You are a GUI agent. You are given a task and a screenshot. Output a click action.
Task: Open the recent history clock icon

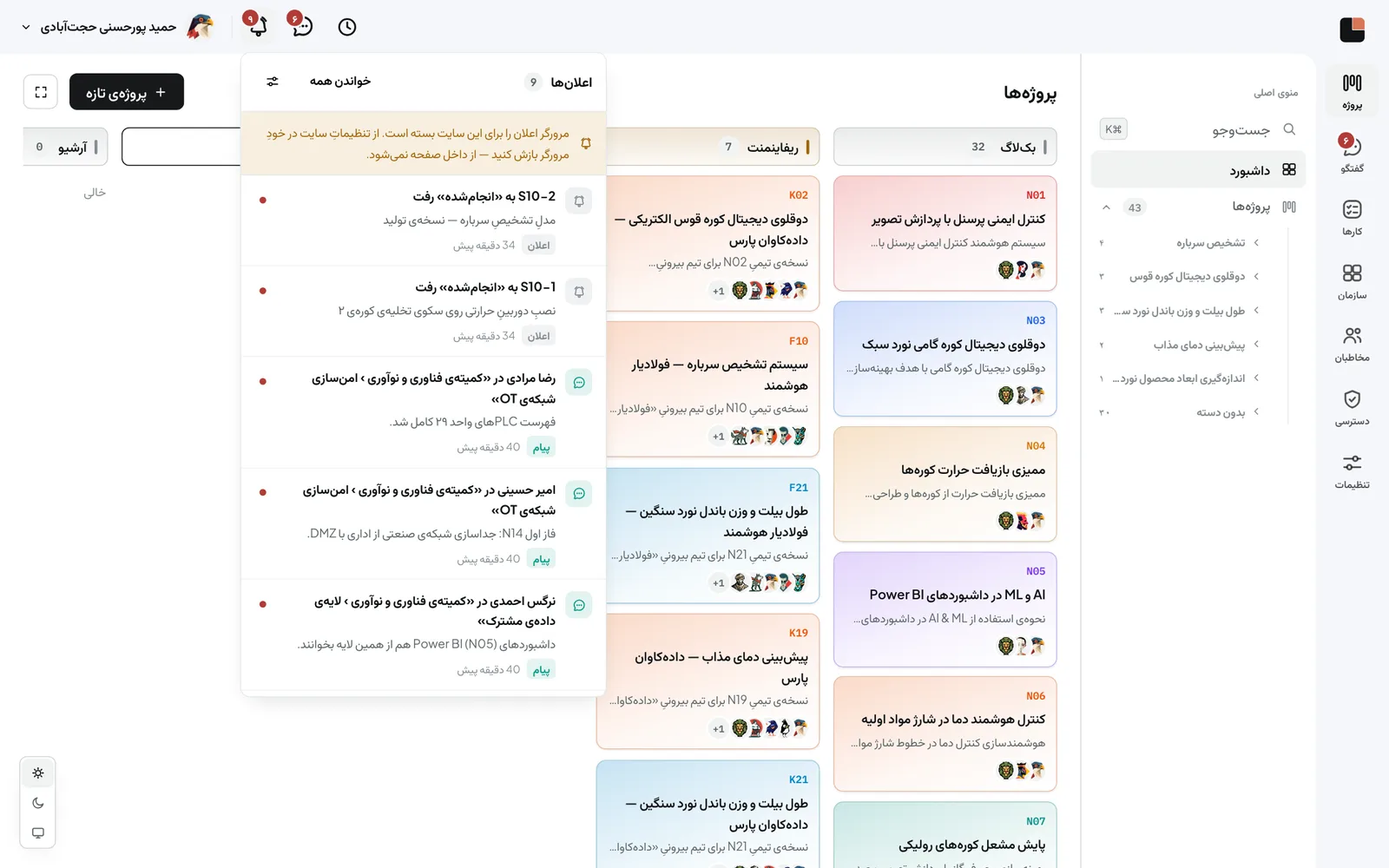347,27
